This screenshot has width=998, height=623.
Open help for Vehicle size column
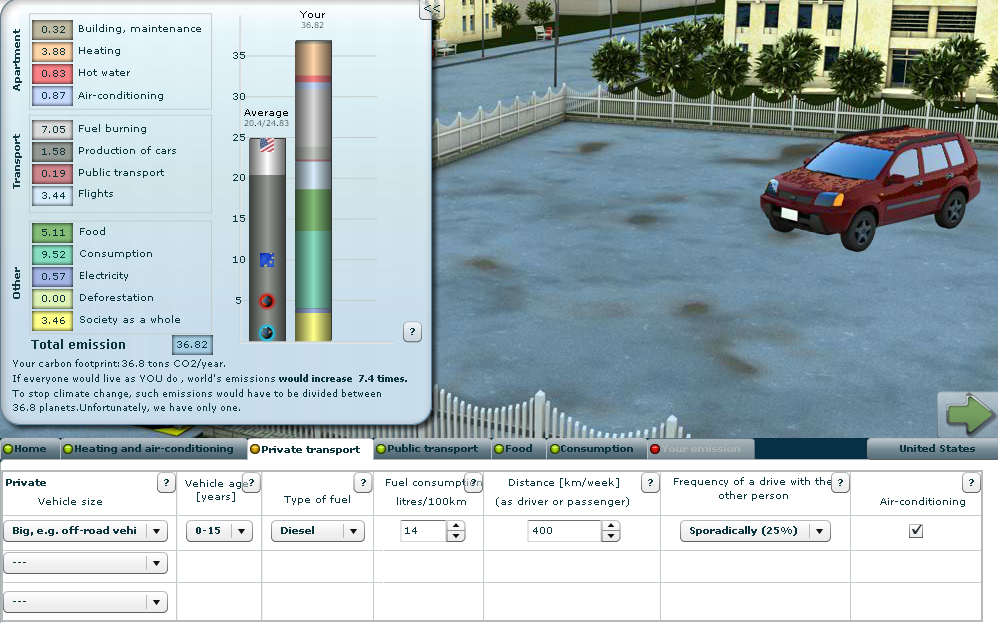tap(167, 483)
